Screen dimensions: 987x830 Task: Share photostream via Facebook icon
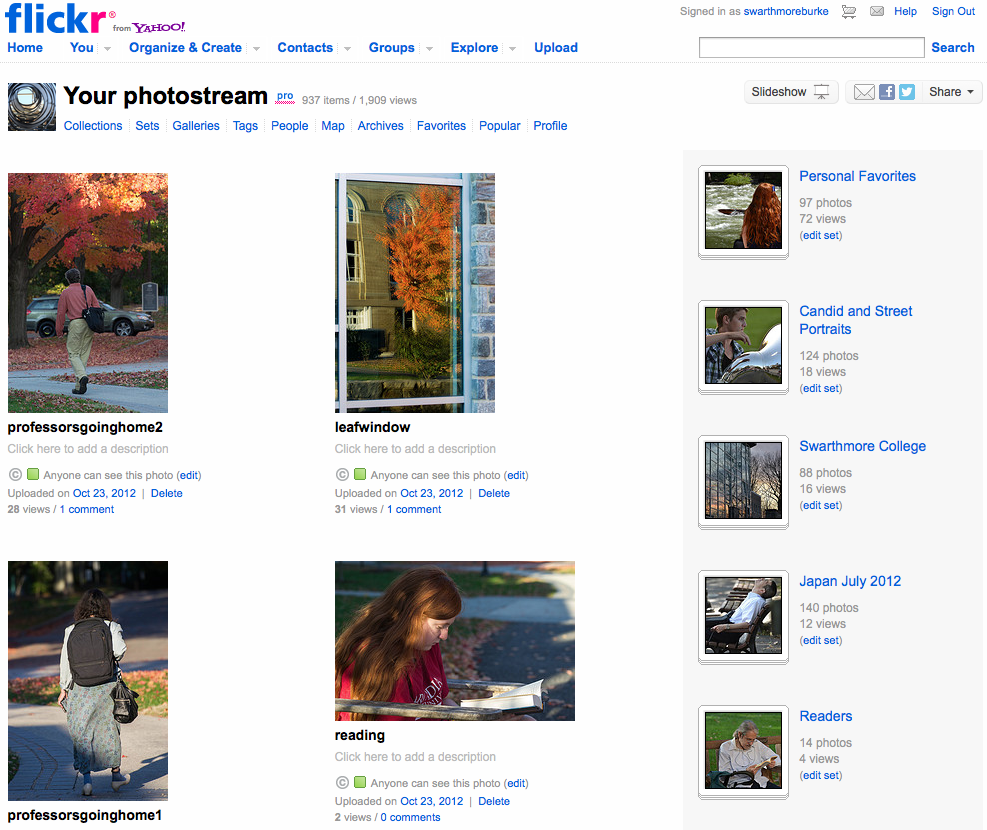pos(887,92)
